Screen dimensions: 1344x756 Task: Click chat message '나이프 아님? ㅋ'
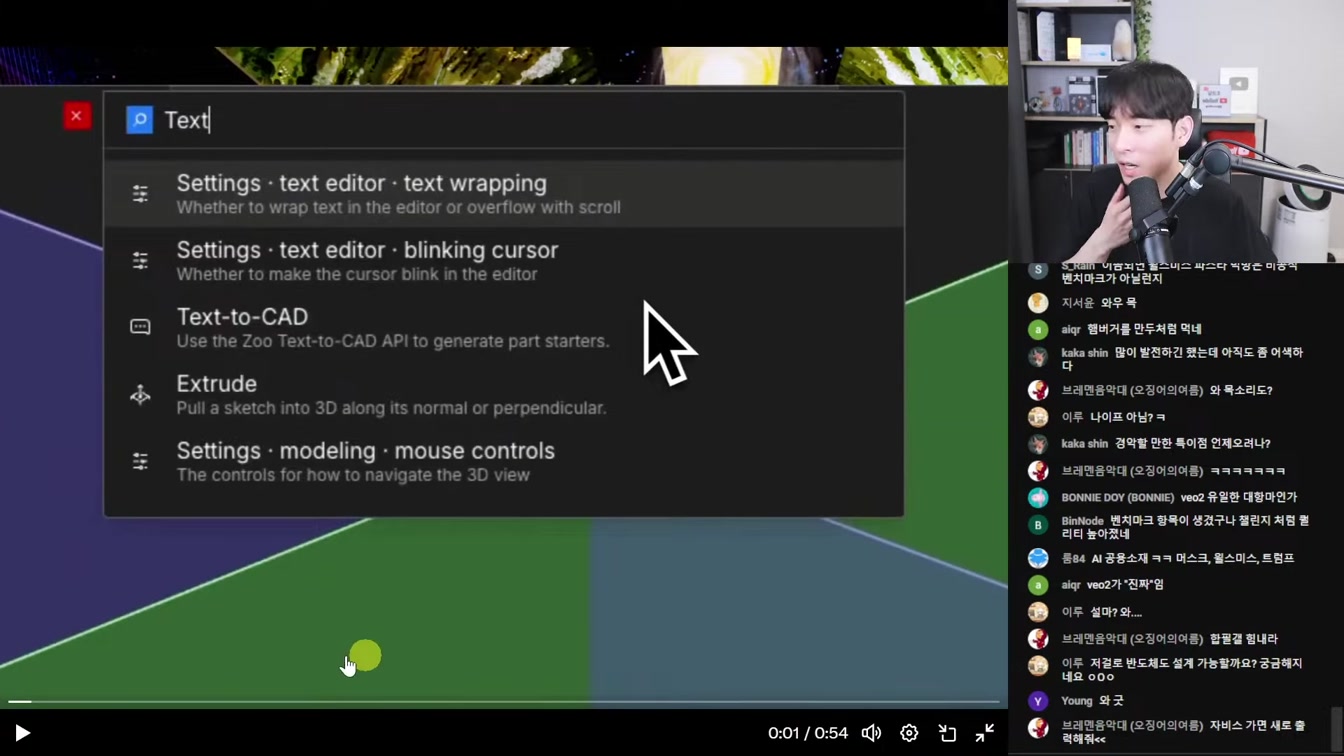click(x=1128, y=417)
